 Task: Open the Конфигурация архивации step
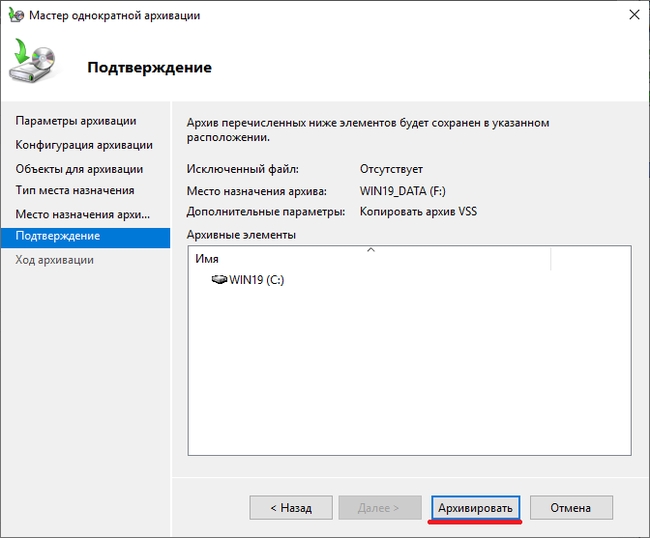[84, 145]
